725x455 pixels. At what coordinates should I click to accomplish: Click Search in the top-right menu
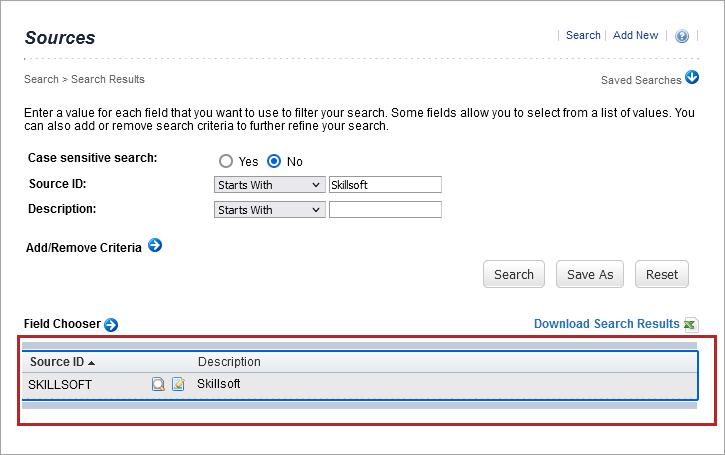583,35
